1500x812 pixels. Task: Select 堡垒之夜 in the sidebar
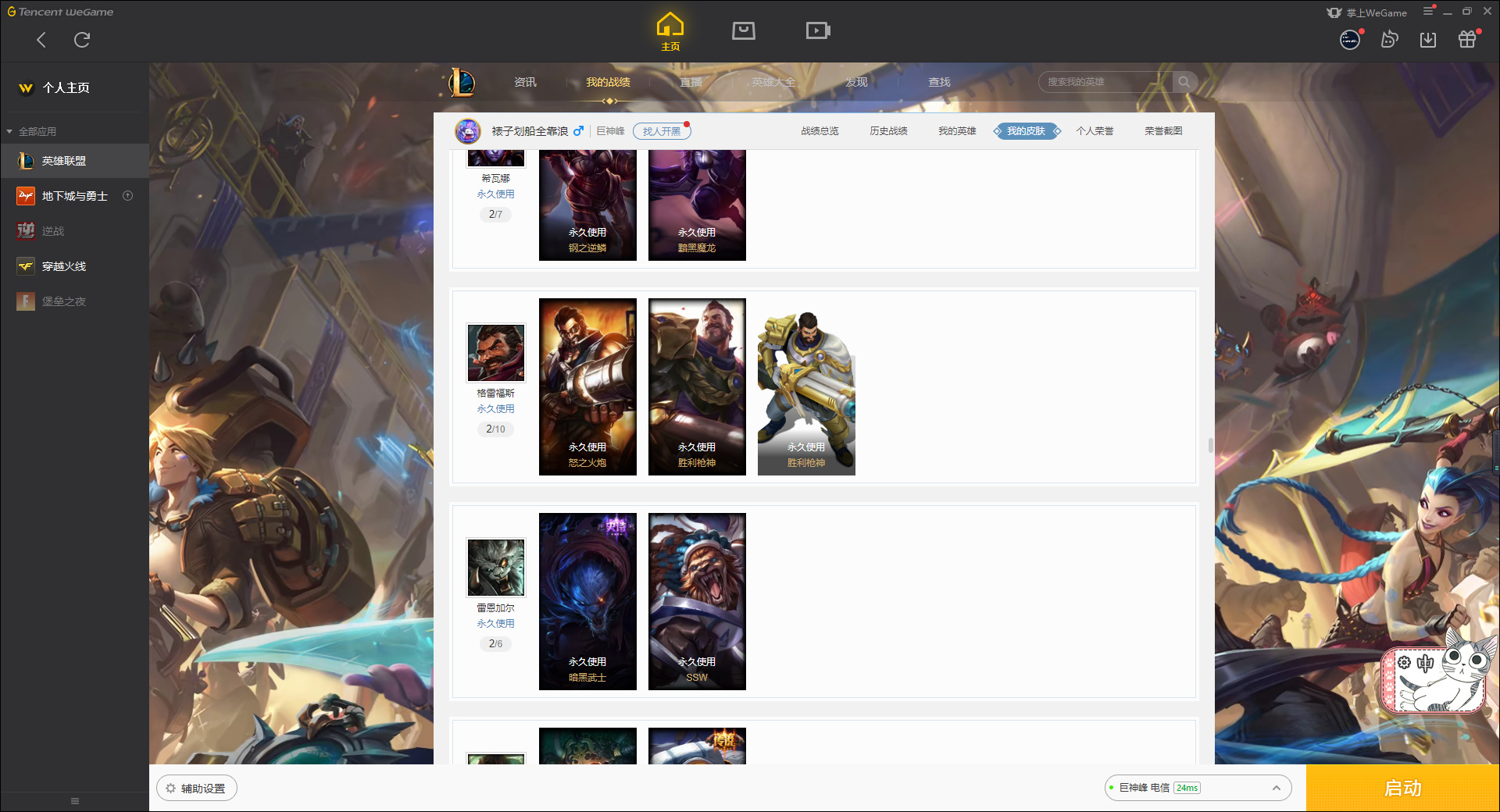click(74, 301)
